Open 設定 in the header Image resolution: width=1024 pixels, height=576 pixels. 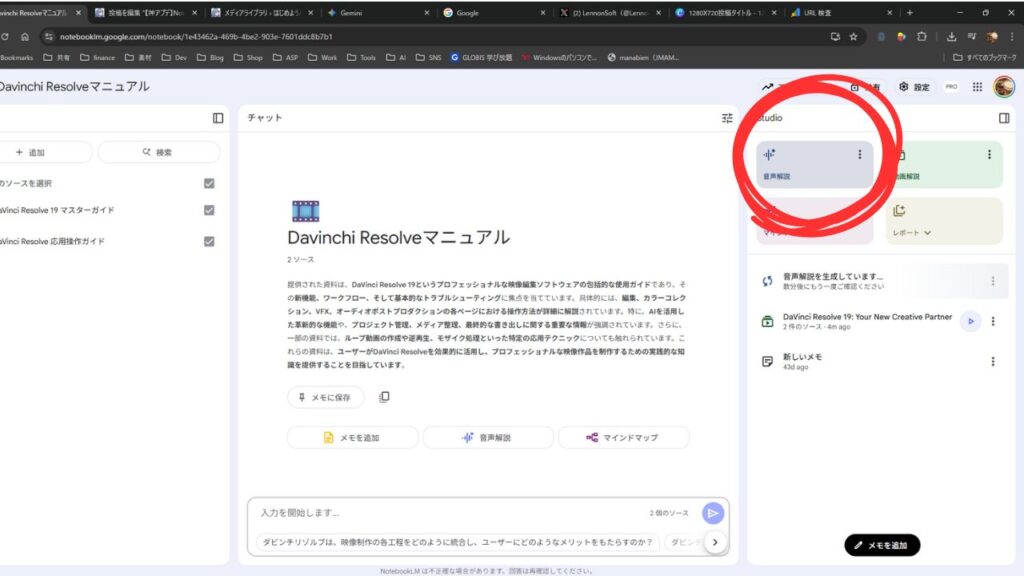(914, 87)
